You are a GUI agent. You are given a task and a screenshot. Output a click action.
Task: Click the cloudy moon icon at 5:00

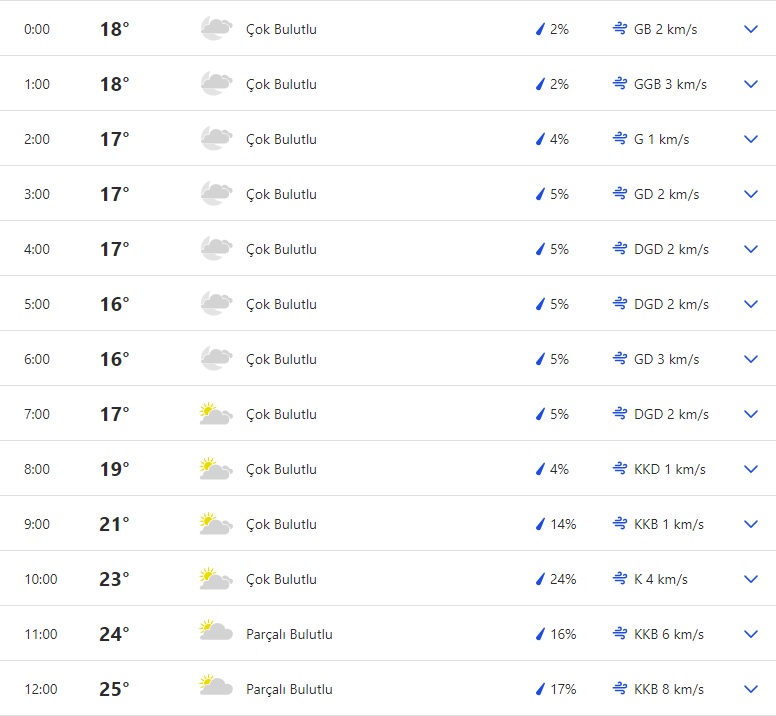(x=216, y=304)
